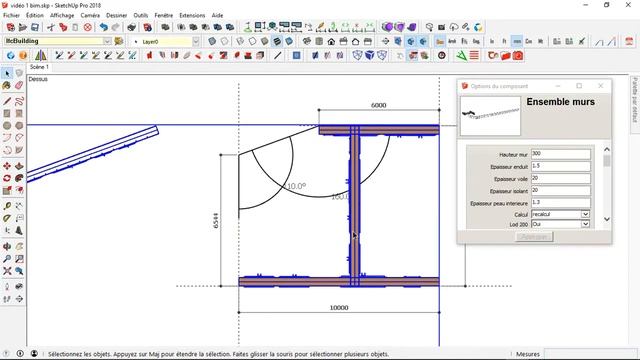Select the Select arrow tool

7,73
